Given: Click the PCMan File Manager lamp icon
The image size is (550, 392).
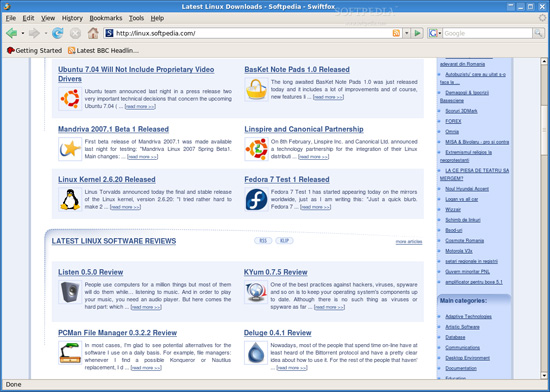Looking at the screenshot, I should pos(70,353).
